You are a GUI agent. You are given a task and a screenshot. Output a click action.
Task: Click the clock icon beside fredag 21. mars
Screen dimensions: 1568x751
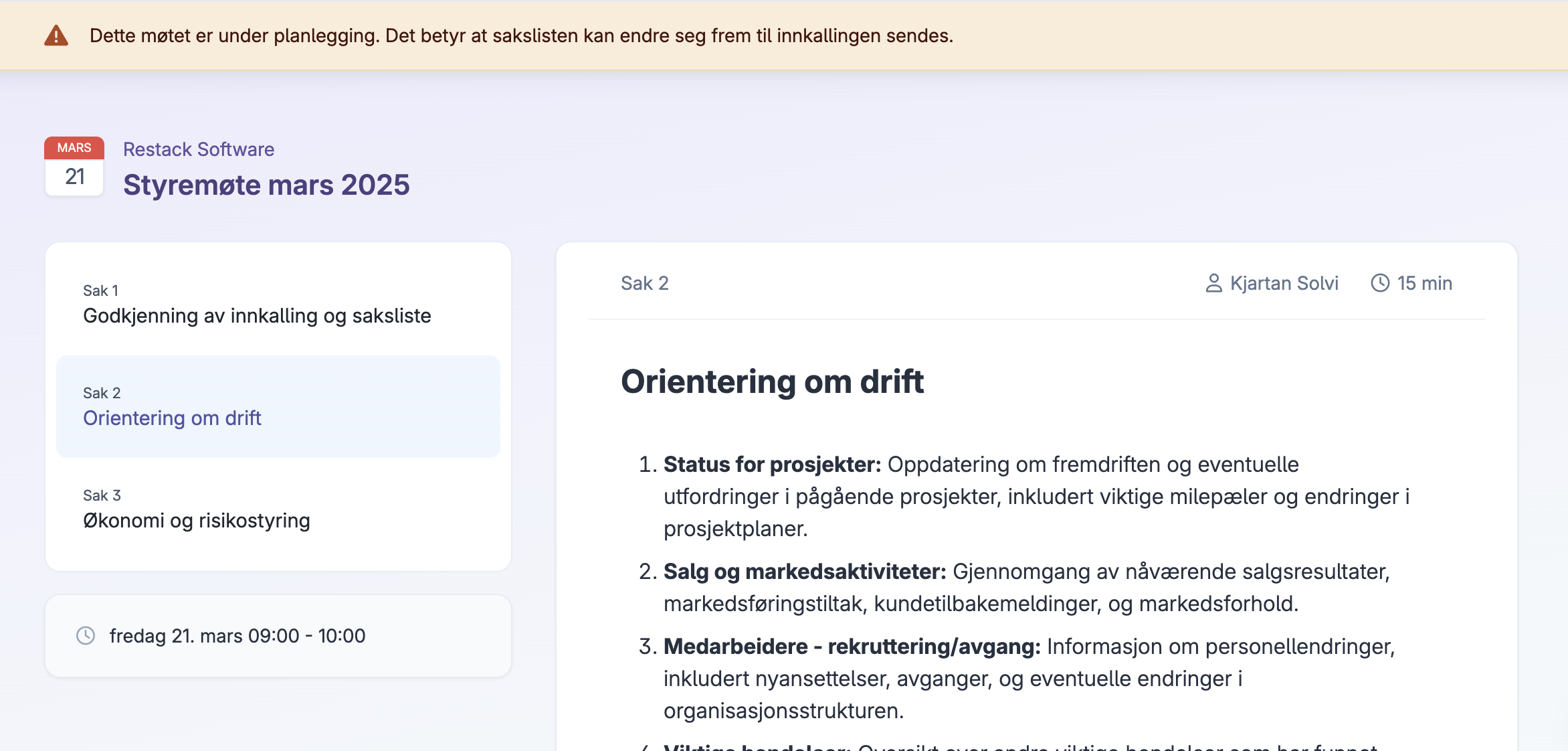[x=86, y=635]
